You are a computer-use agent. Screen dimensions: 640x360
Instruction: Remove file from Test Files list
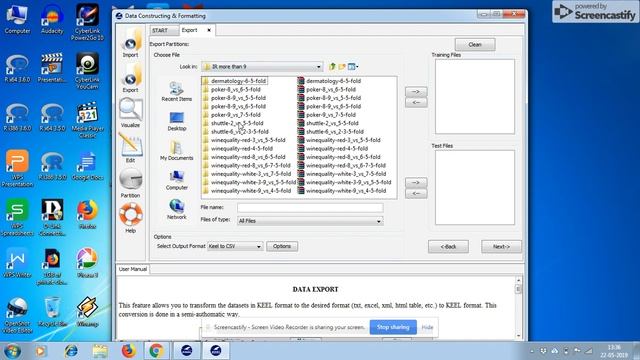point(416,193)
